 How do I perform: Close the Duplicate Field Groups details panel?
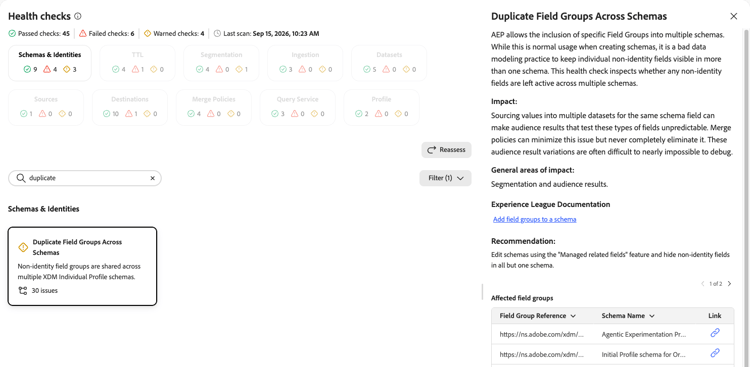tap(734, 16)
